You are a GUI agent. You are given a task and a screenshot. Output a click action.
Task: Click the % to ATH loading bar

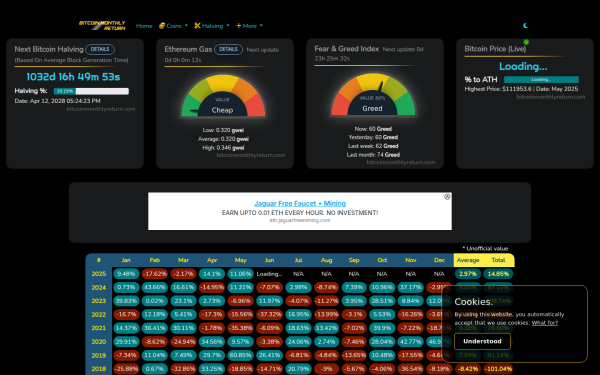[541, 80]
